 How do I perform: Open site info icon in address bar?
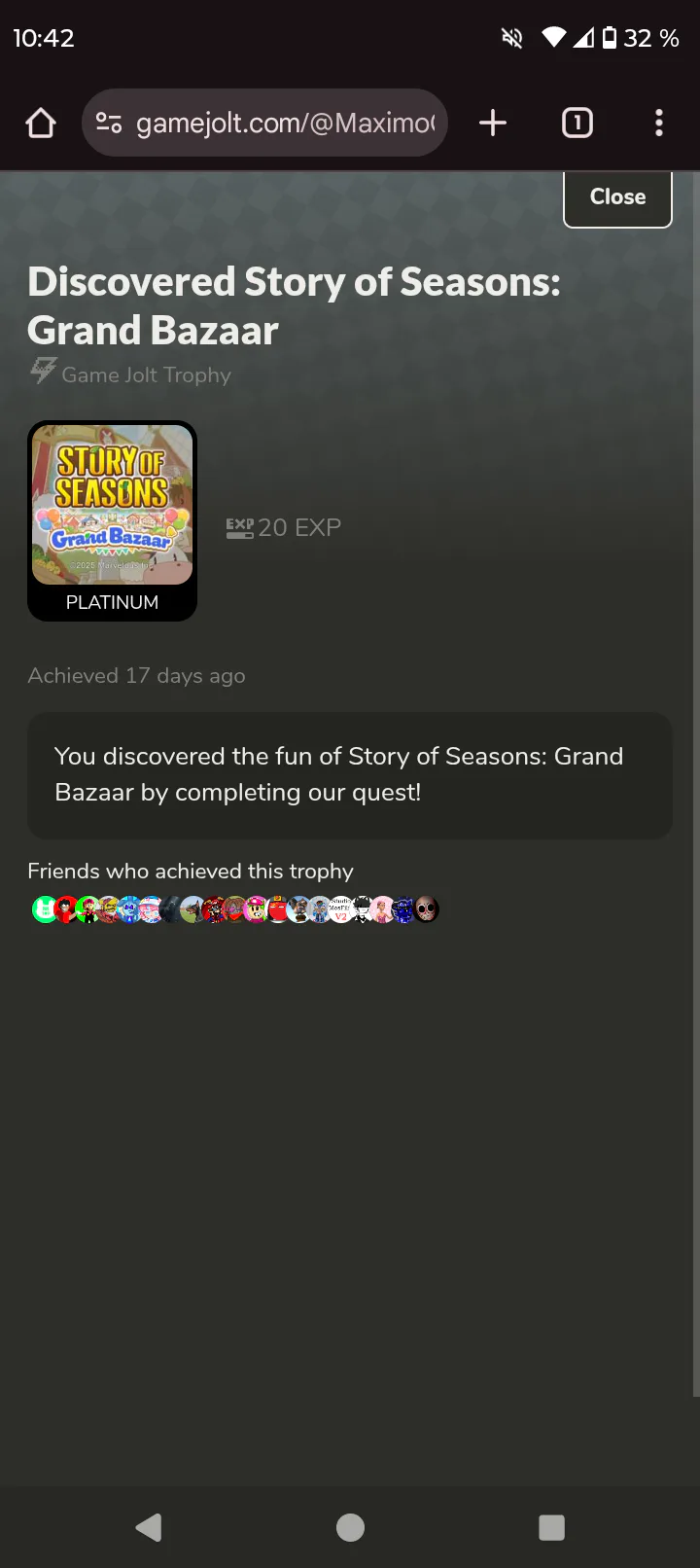click(109, 123)
